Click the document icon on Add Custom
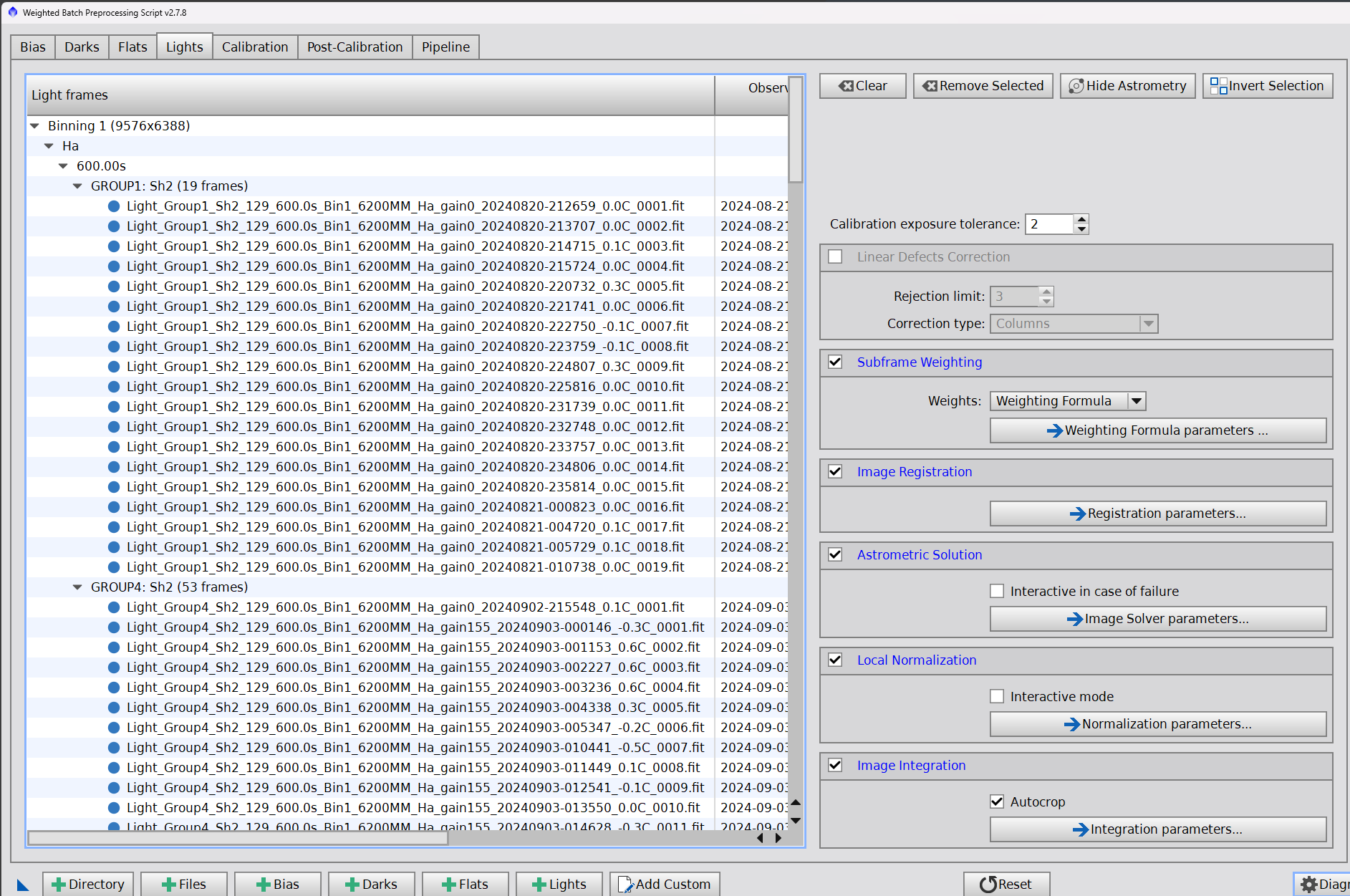 click(x=625, y=885)
